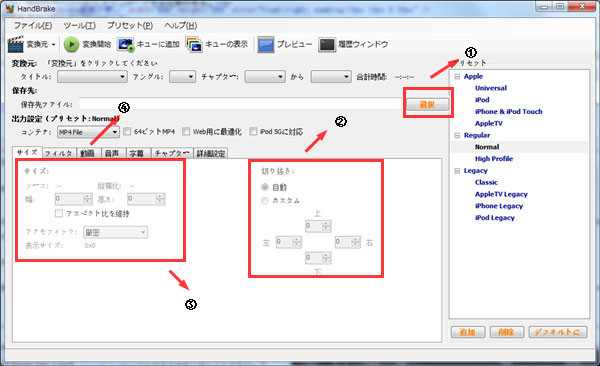Screen dimensions: 600x366
Task: Collapse the Apple preset group
Action: pyautogui.click(x=457, y=77)
